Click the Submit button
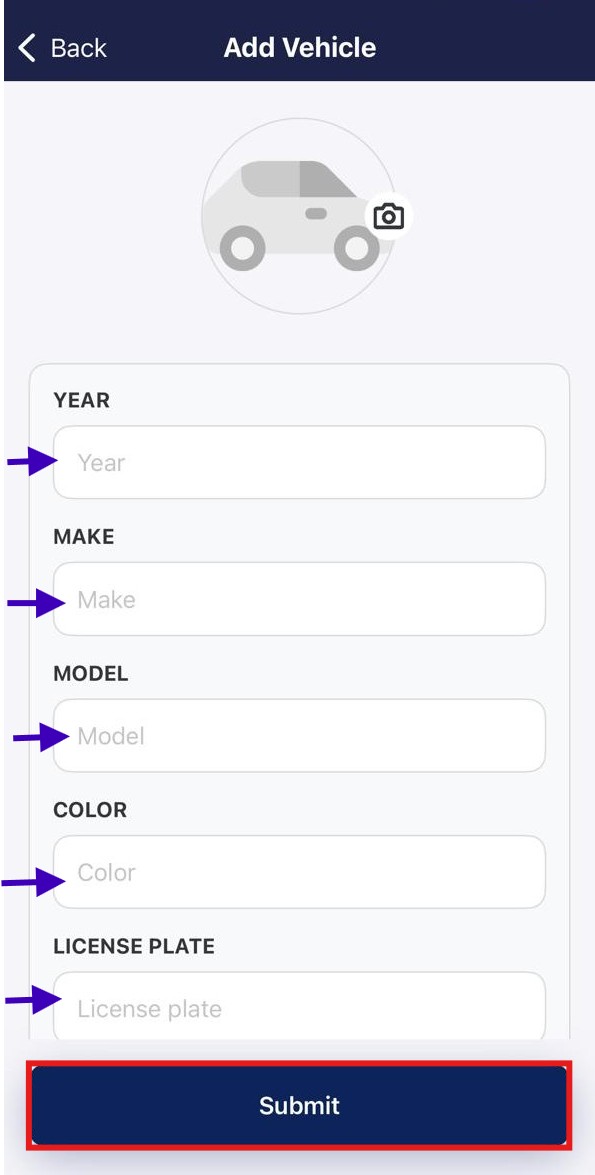This screenshot has width=595, height=1175. tap(299, 1105)
